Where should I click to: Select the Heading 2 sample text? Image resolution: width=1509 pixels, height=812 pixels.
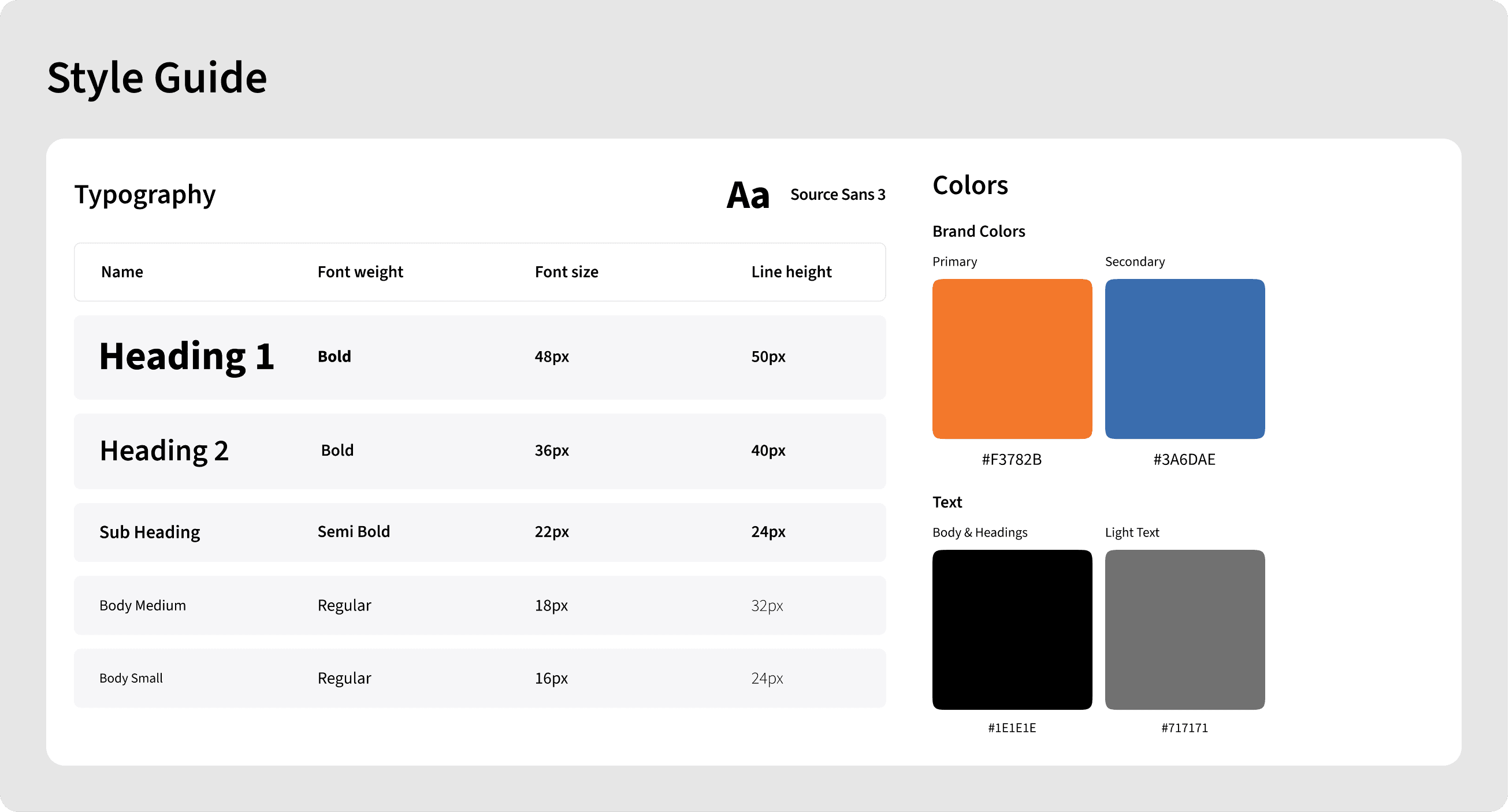(164, 451)
